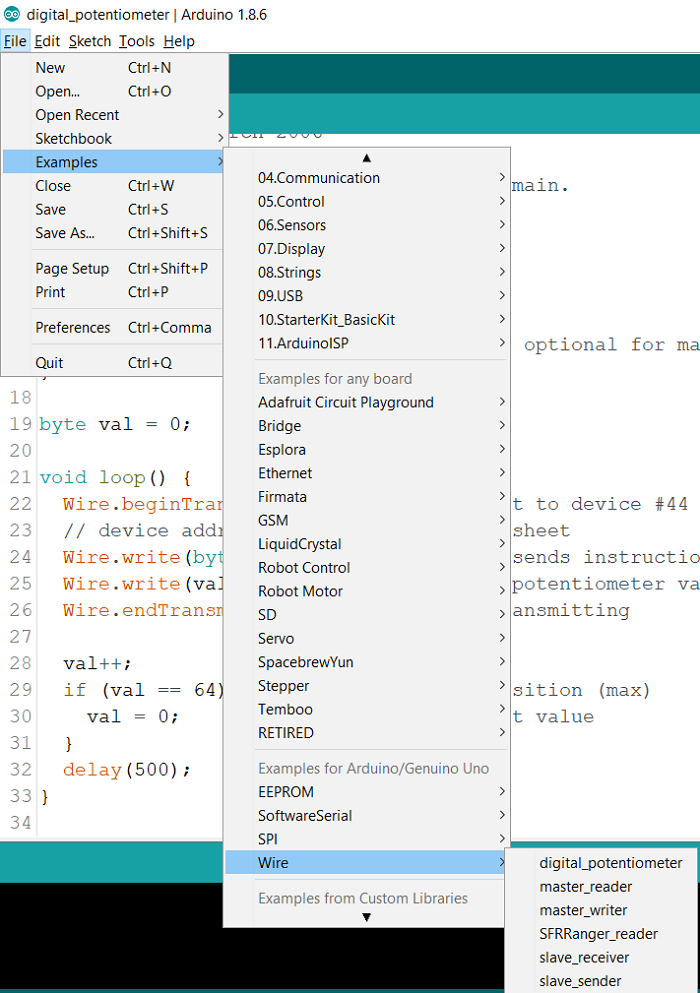Expand 09.USB examples
Image resolution: width=700 pixels, height=993 pixels.
coord(367,296)
